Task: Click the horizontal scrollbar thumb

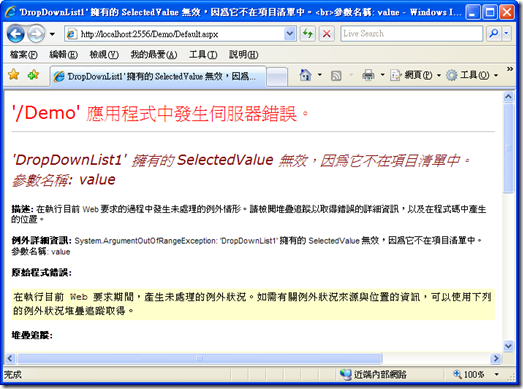Action: pos(199,358)
